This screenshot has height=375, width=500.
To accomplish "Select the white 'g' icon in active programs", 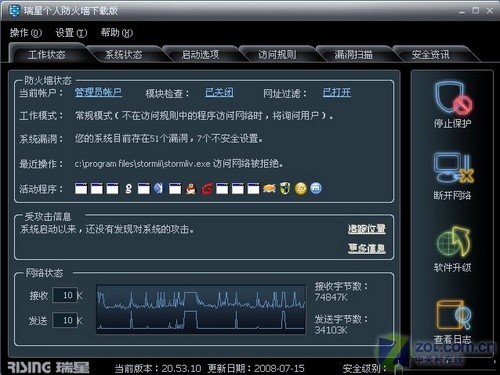I will pos(128,189).
